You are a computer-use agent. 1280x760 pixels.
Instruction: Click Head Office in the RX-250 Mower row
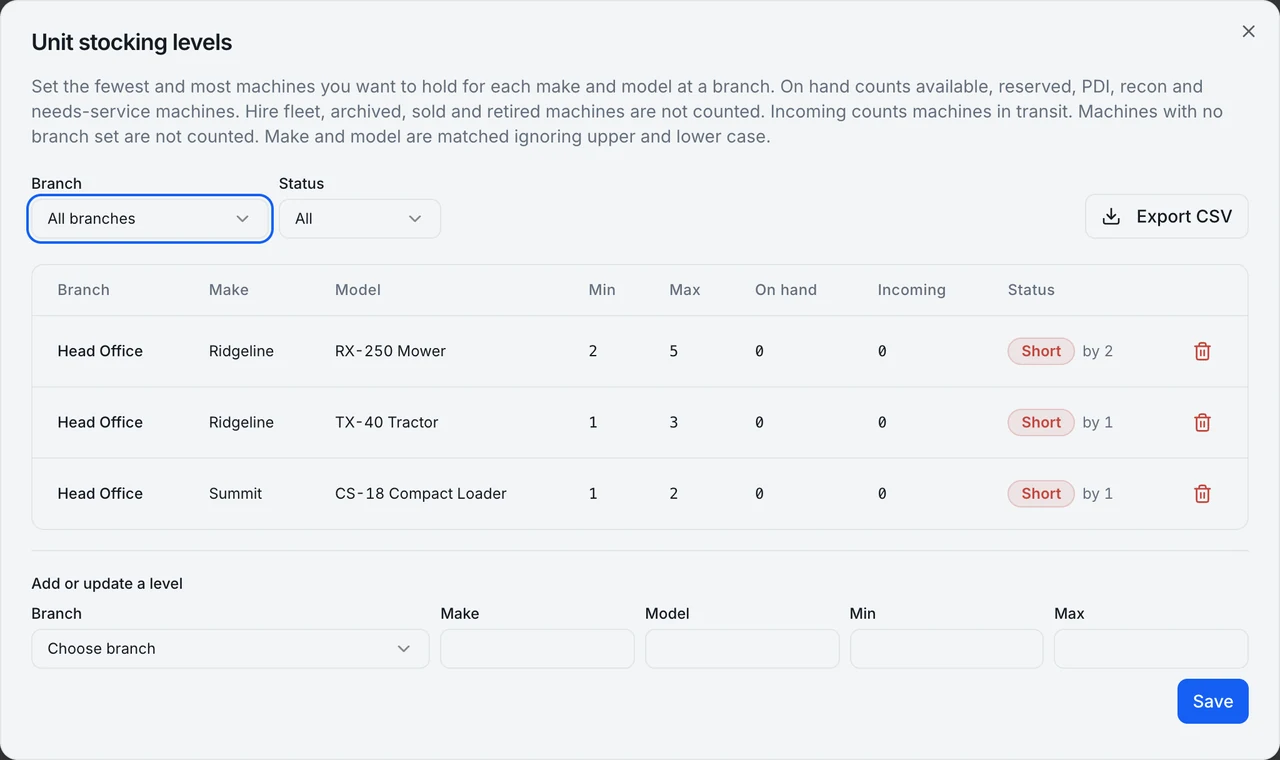click(x=100, y=351)
